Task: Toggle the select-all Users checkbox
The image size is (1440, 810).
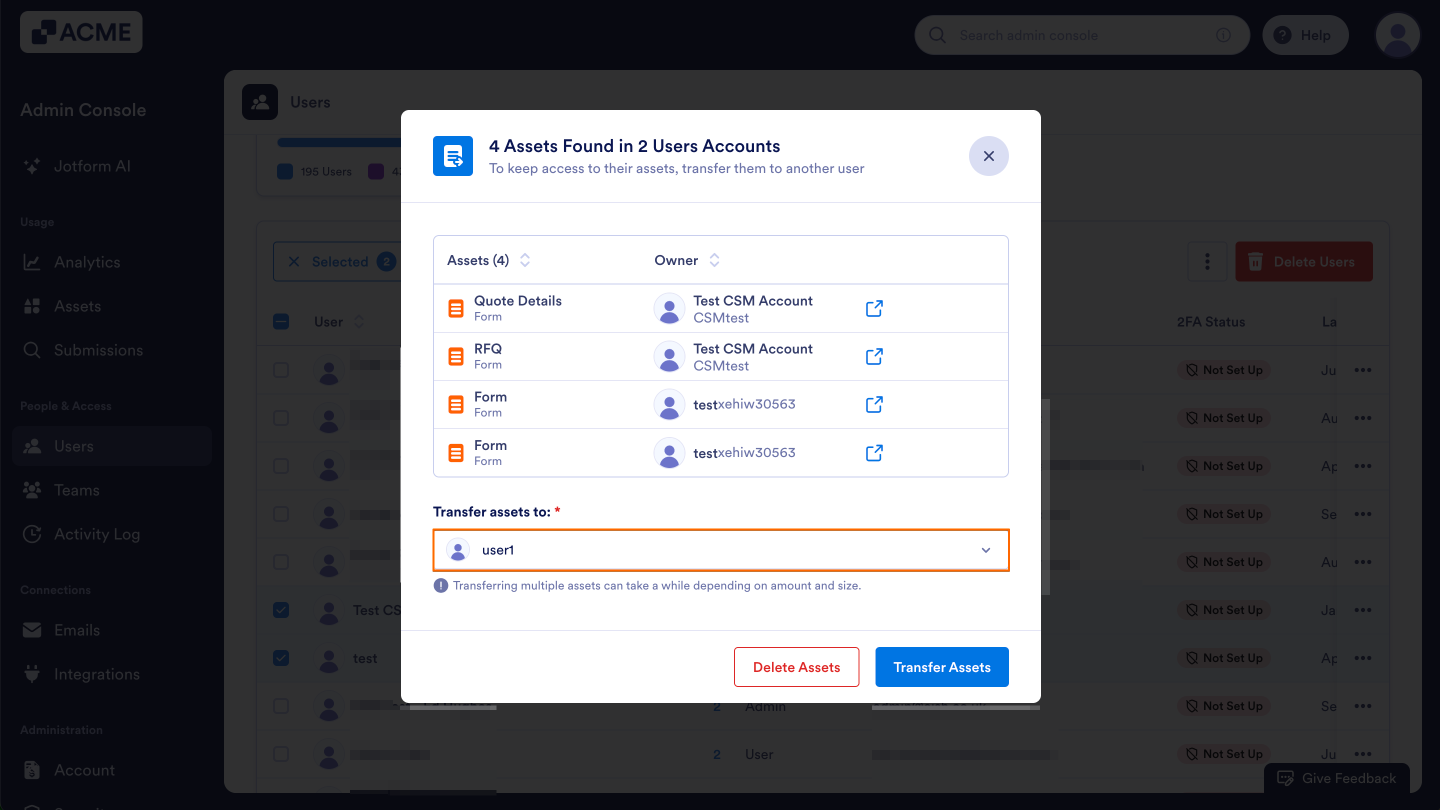Action: [281, 321]
